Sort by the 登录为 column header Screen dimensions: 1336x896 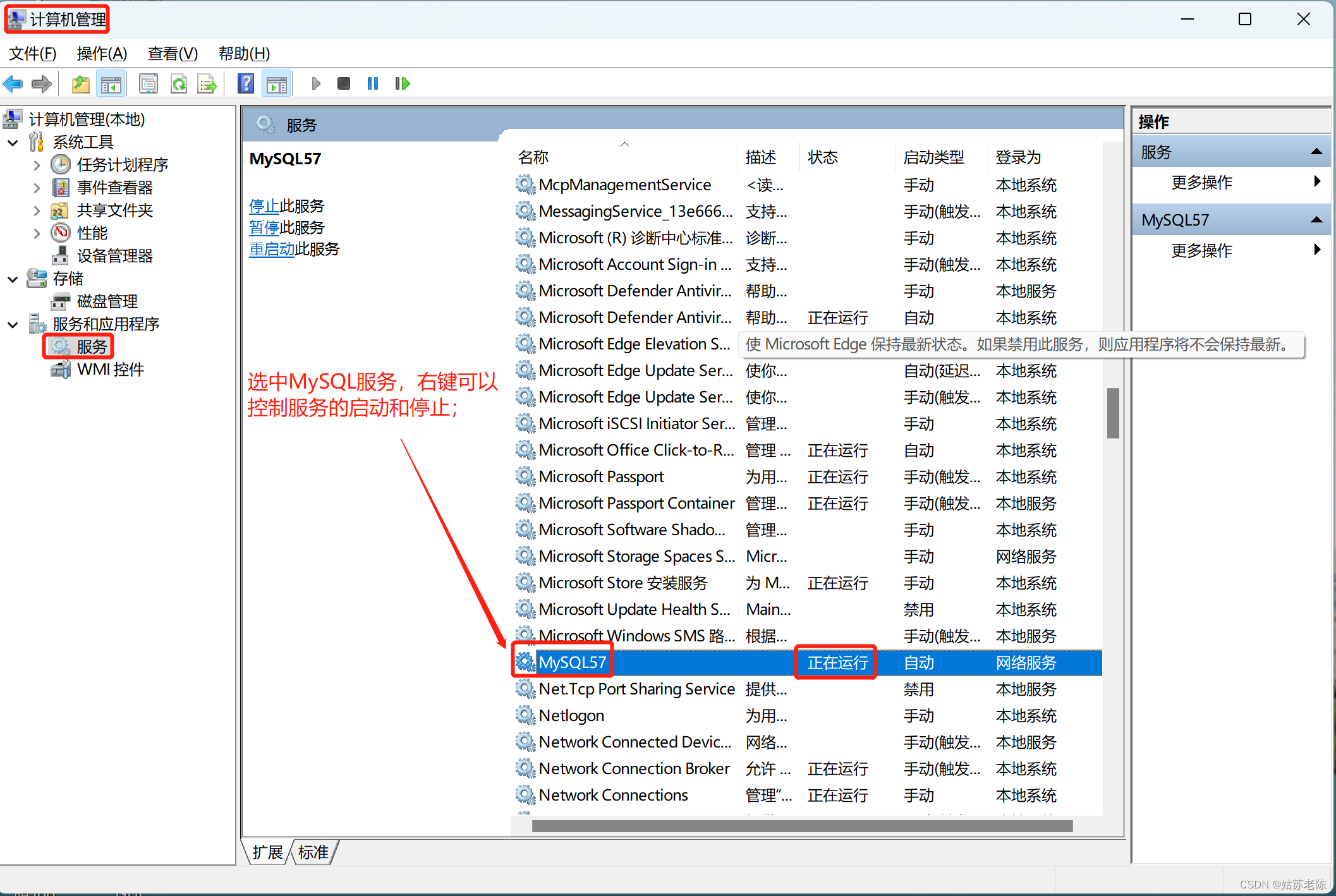[1045, 157]
